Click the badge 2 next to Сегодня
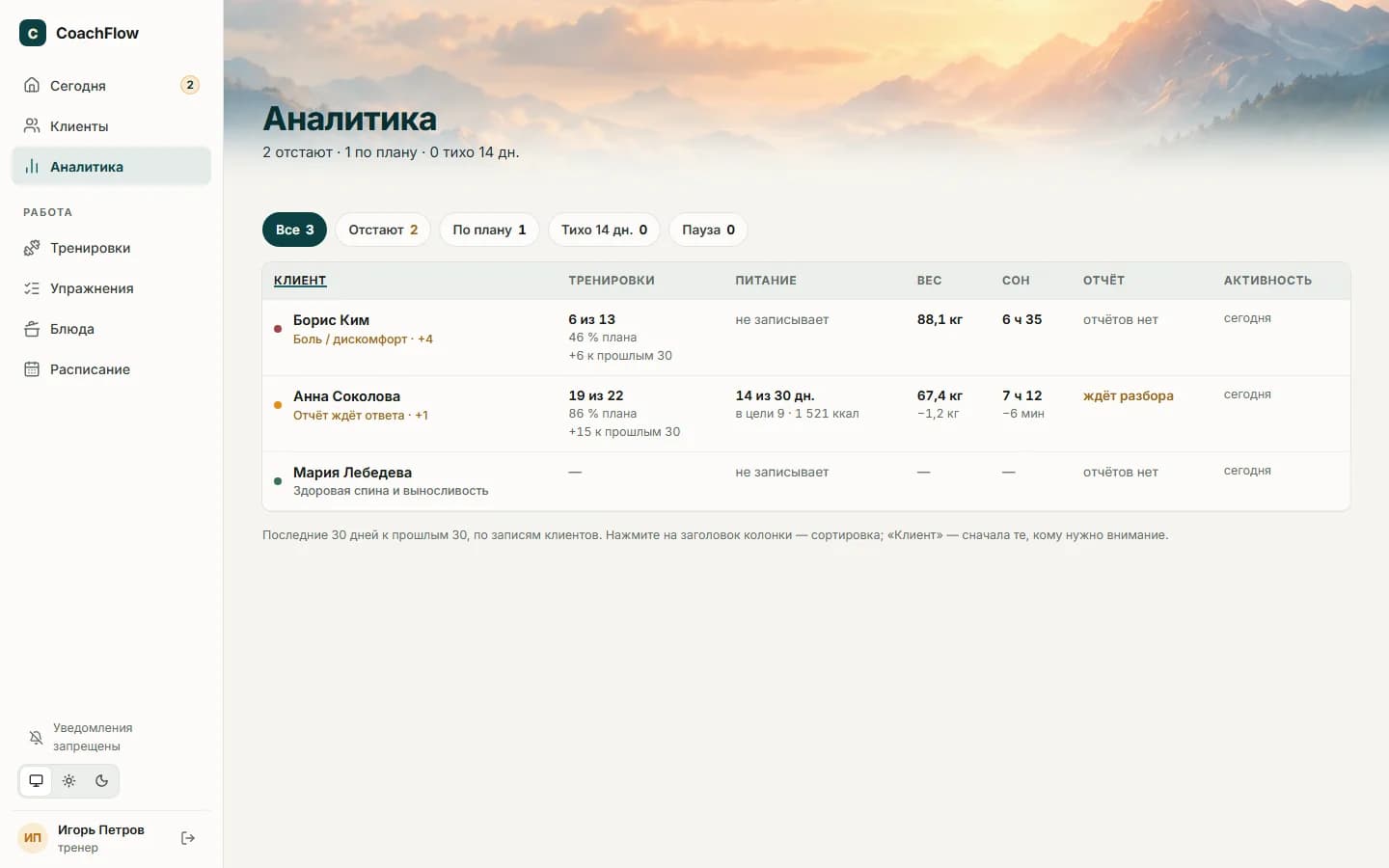 [190, 85]
